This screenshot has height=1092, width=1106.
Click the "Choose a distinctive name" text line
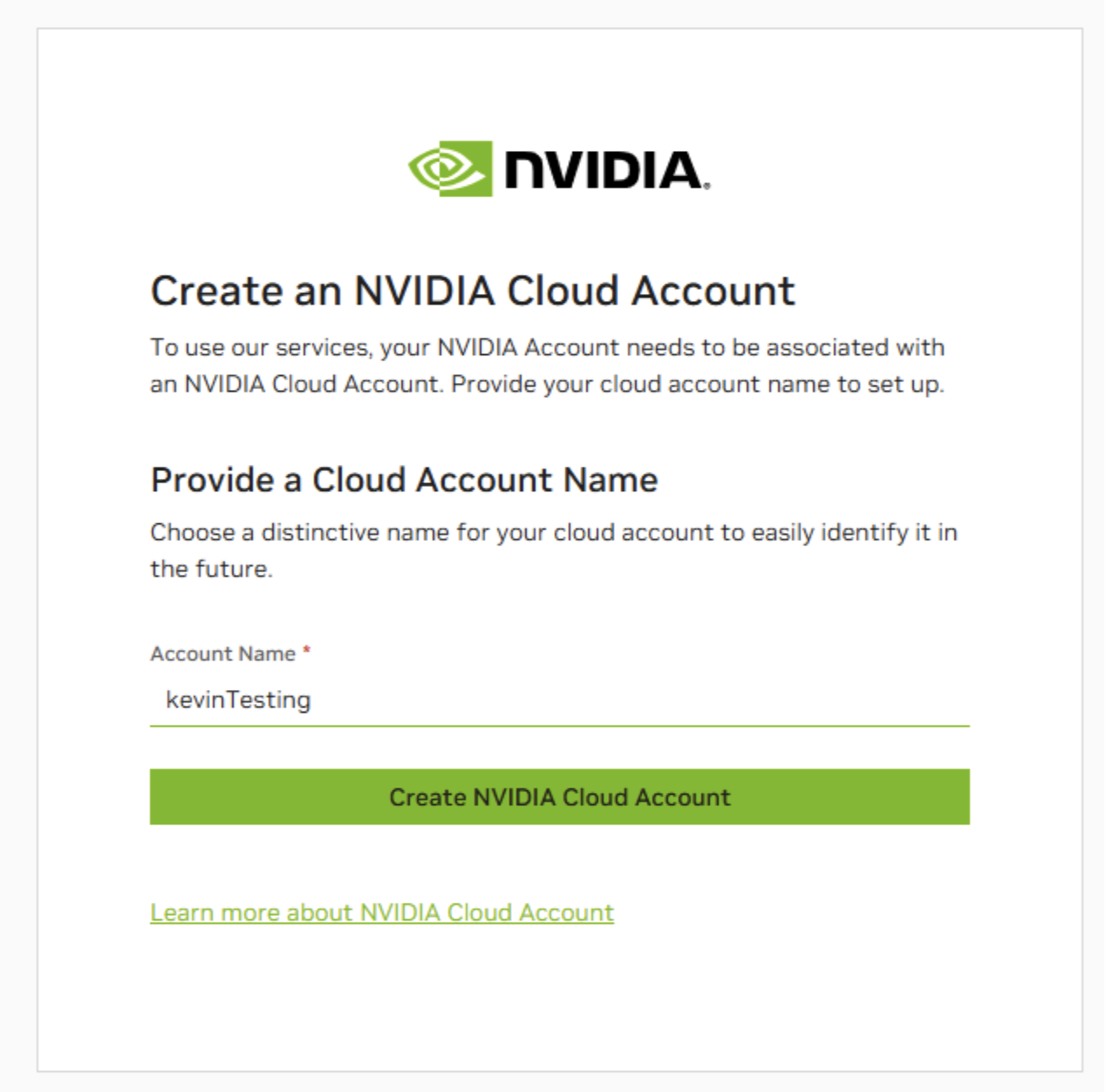point(553,533)
